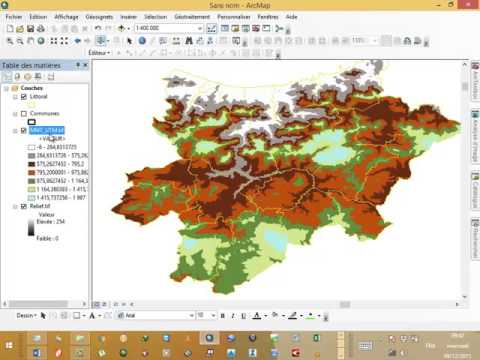Click the font color A button
Viewport: 480px width, 360px height.
pos(257,316)
